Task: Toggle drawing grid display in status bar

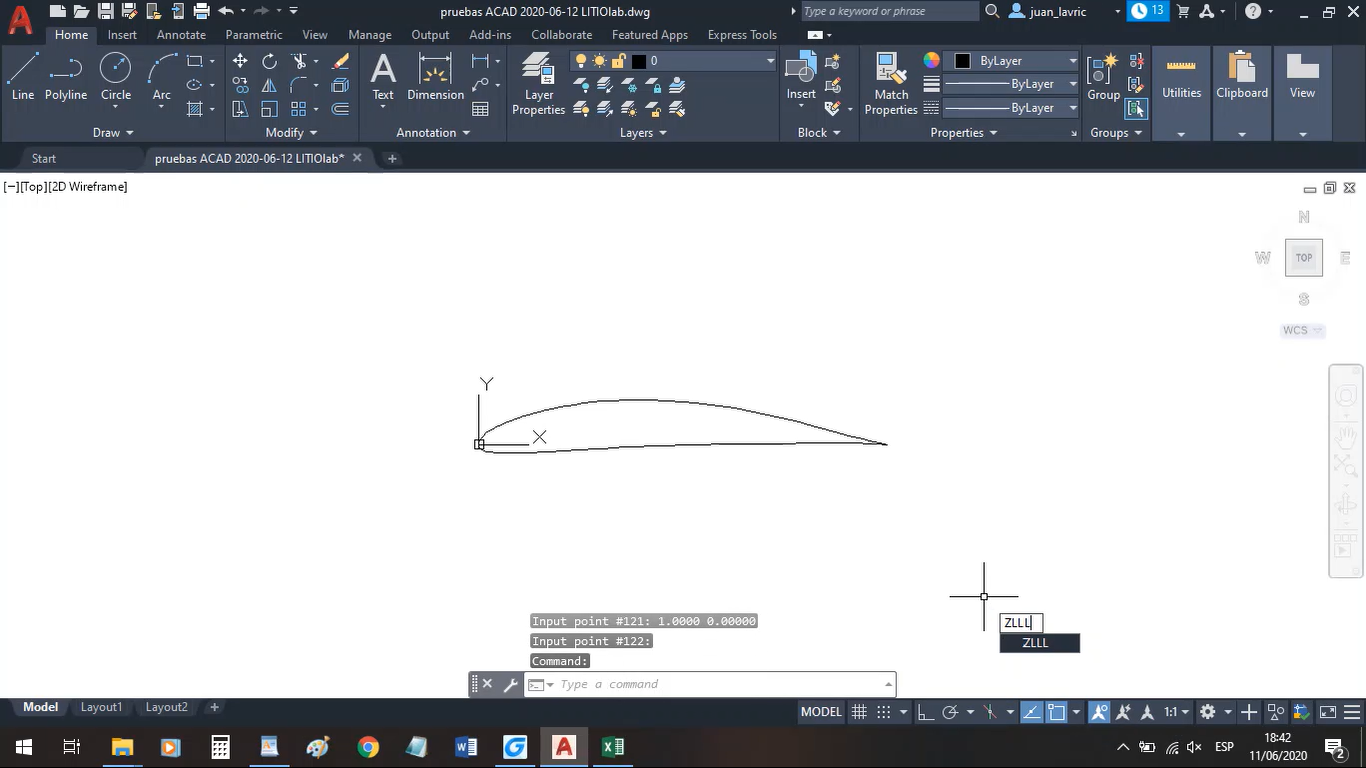Action: (x=859, y=712)
